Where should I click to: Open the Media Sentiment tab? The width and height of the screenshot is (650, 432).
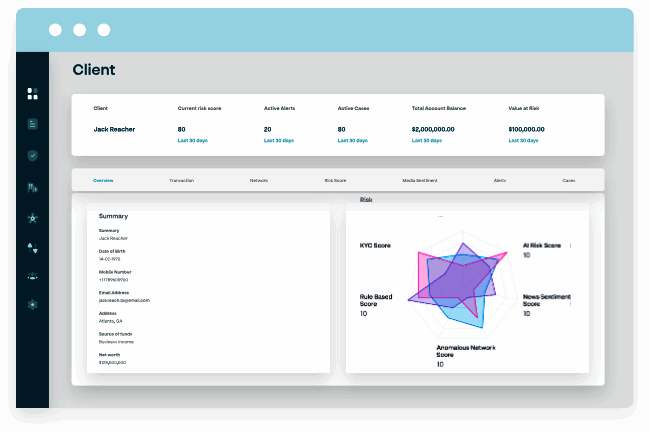[x=419, y=181]
